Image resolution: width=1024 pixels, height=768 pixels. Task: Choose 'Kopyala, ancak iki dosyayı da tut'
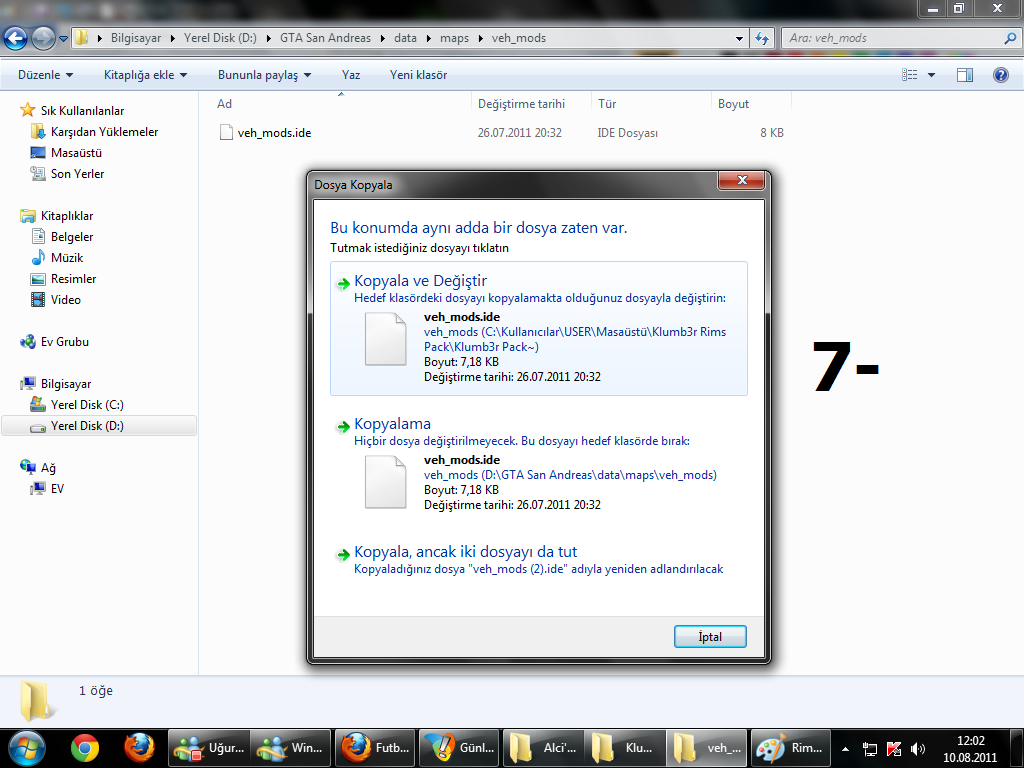539,560
